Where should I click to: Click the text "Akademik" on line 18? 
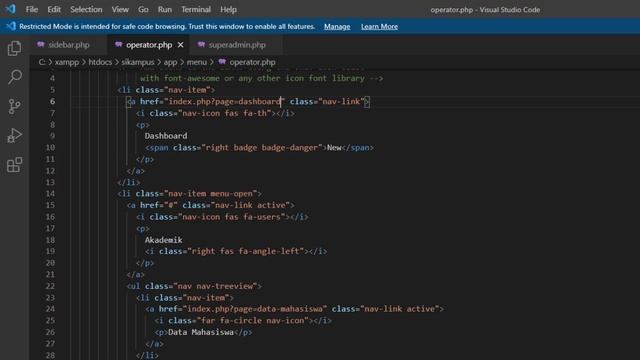click(x=163, y=240)
